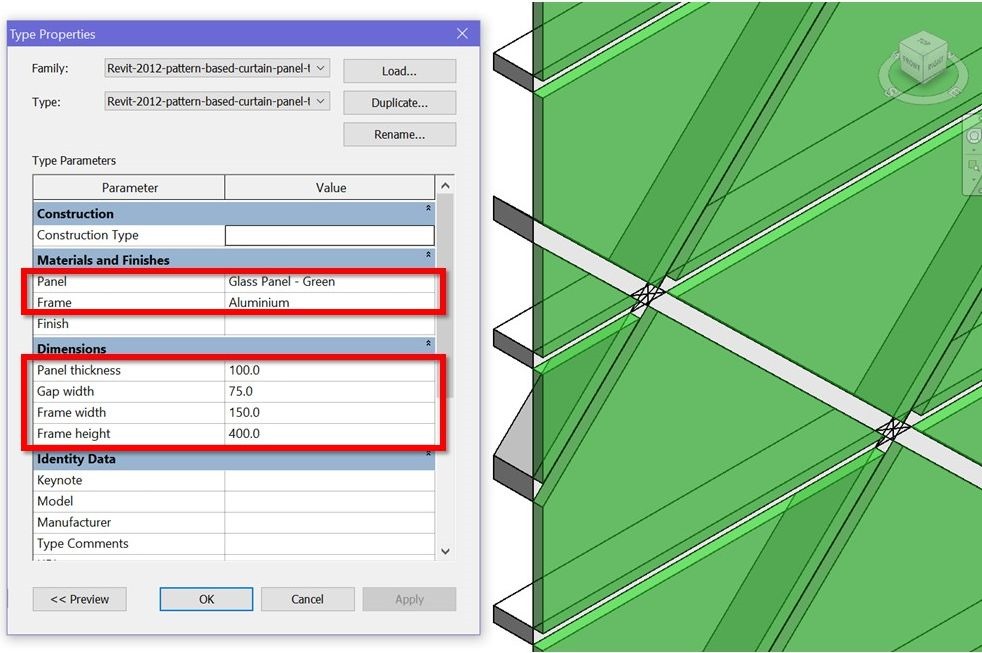This screenshot has height=653, width=982.
Task: Select the Panel parameter row label
Action: [51, 282]
